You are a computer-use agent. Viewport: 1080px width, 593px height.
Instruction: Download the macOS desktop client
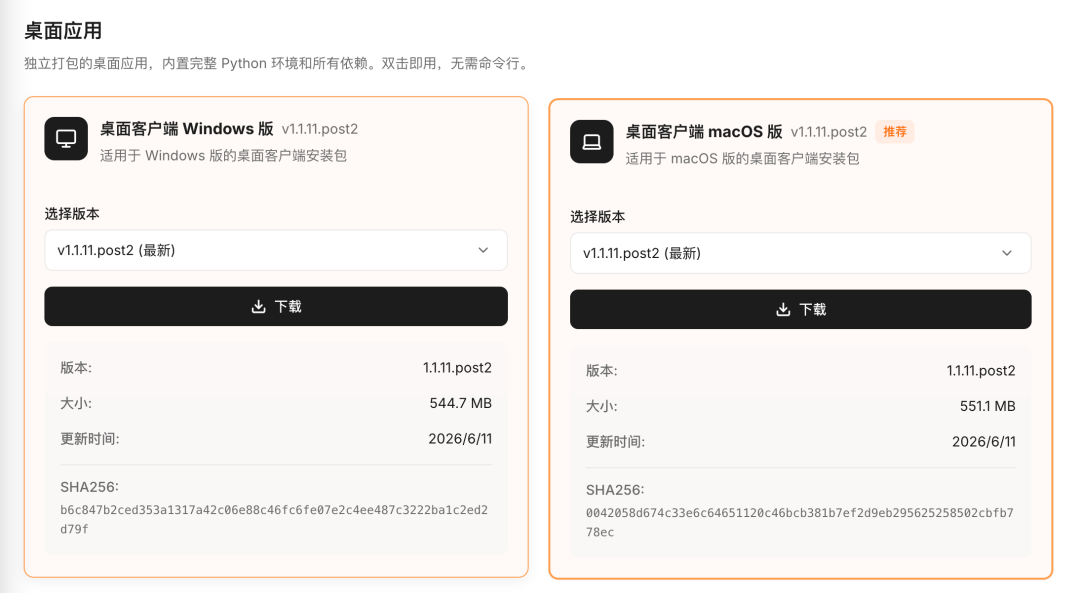pyautogui.click(x=800, y=309)
